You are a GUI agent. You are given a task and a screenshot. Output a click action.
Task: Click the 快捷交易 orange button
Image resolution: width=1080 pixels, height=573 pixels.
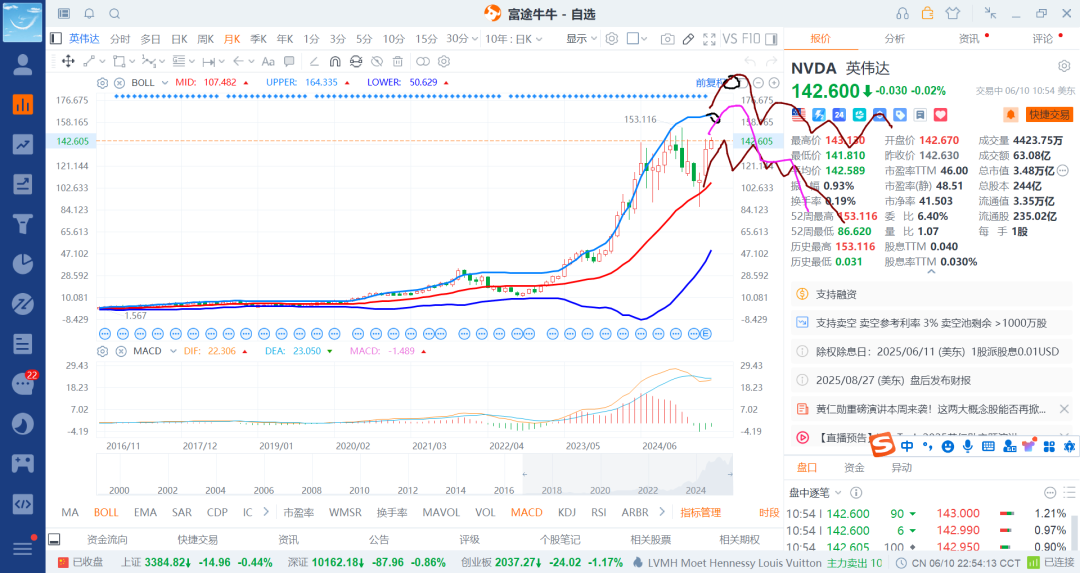pyautogui.click(x=1050, y=115)
